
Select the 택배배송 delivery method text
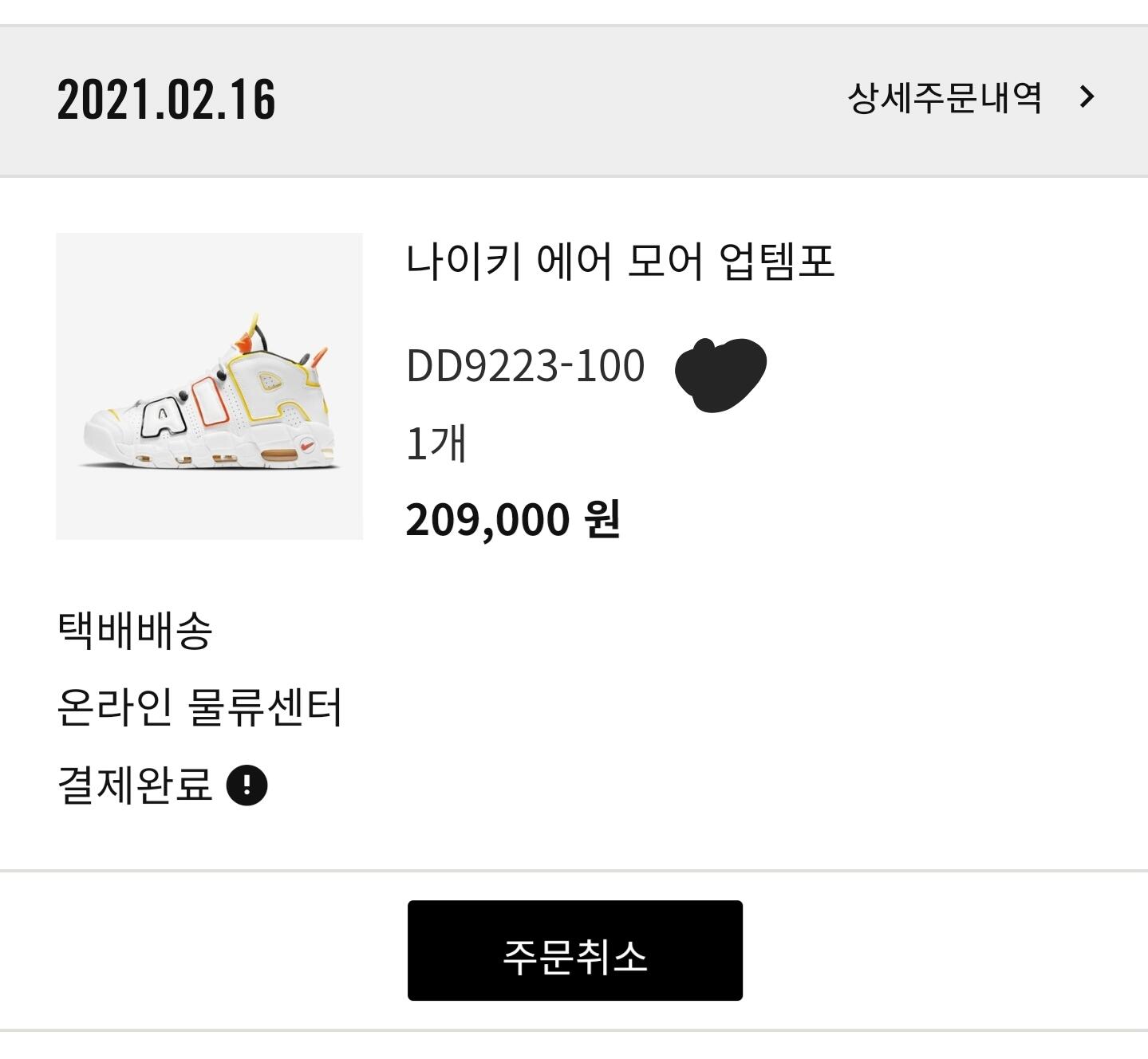coord(135,630)
